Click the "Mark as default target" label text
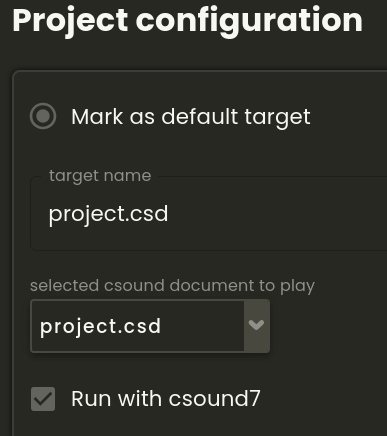Viewport: 387px width, 436px height. 191,117
